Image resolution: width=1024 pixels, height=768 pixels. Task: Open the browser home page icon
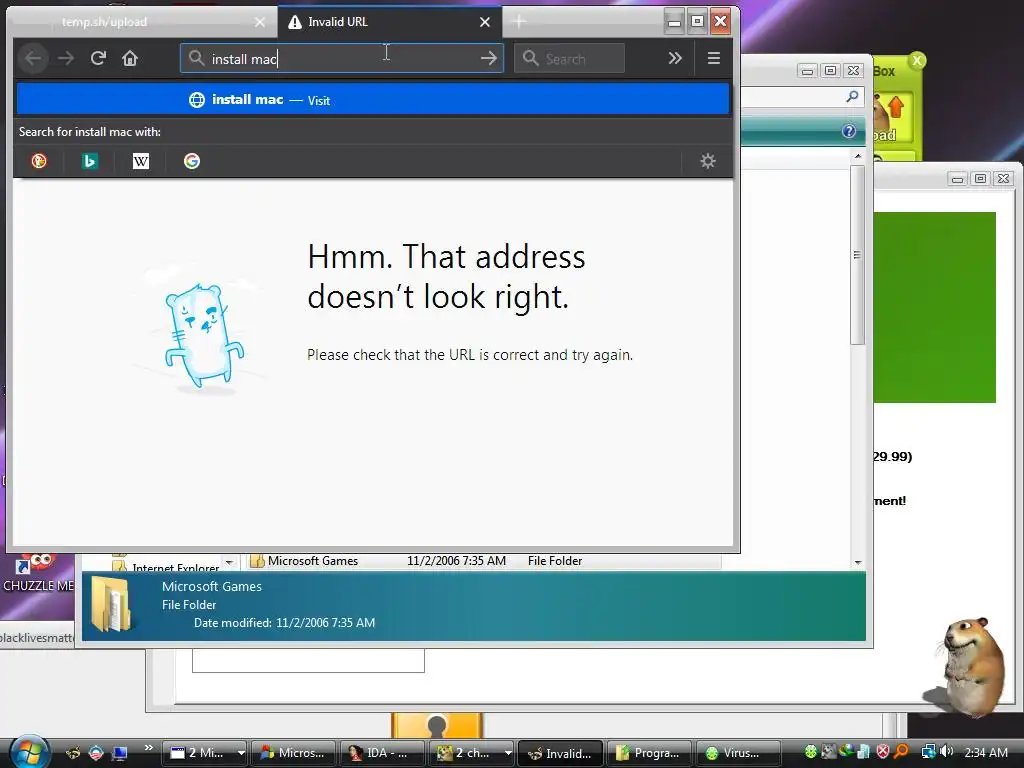click(x=130, y=59)
